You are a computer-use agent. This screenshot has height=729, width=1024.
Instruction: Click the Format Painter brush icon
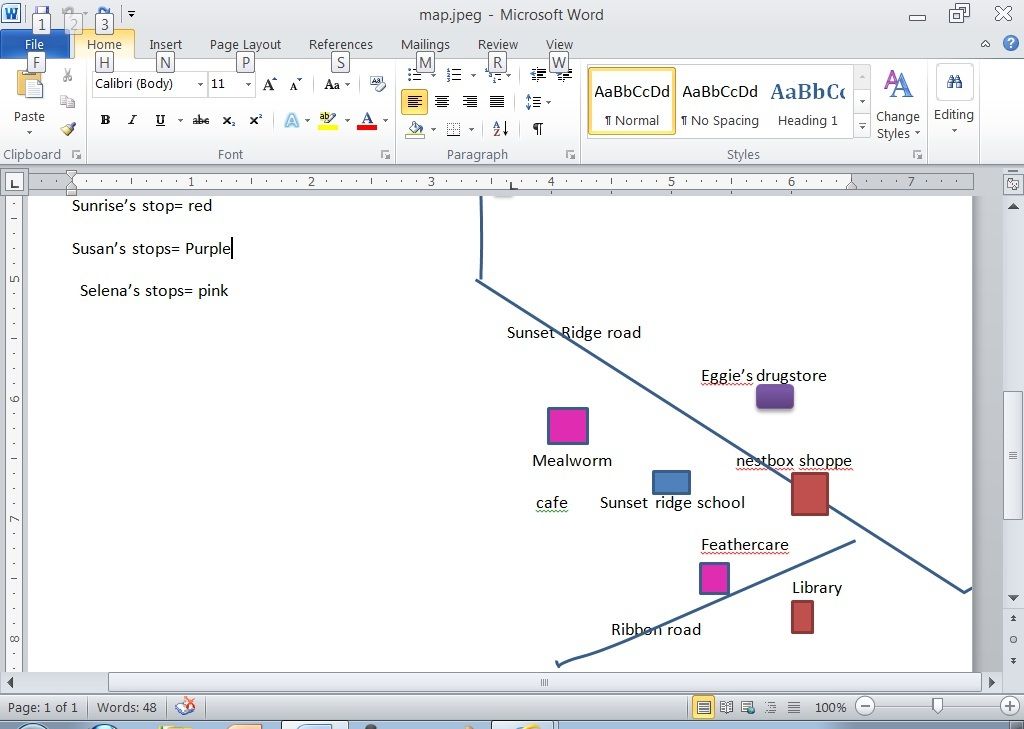click(x=68, y=129)
